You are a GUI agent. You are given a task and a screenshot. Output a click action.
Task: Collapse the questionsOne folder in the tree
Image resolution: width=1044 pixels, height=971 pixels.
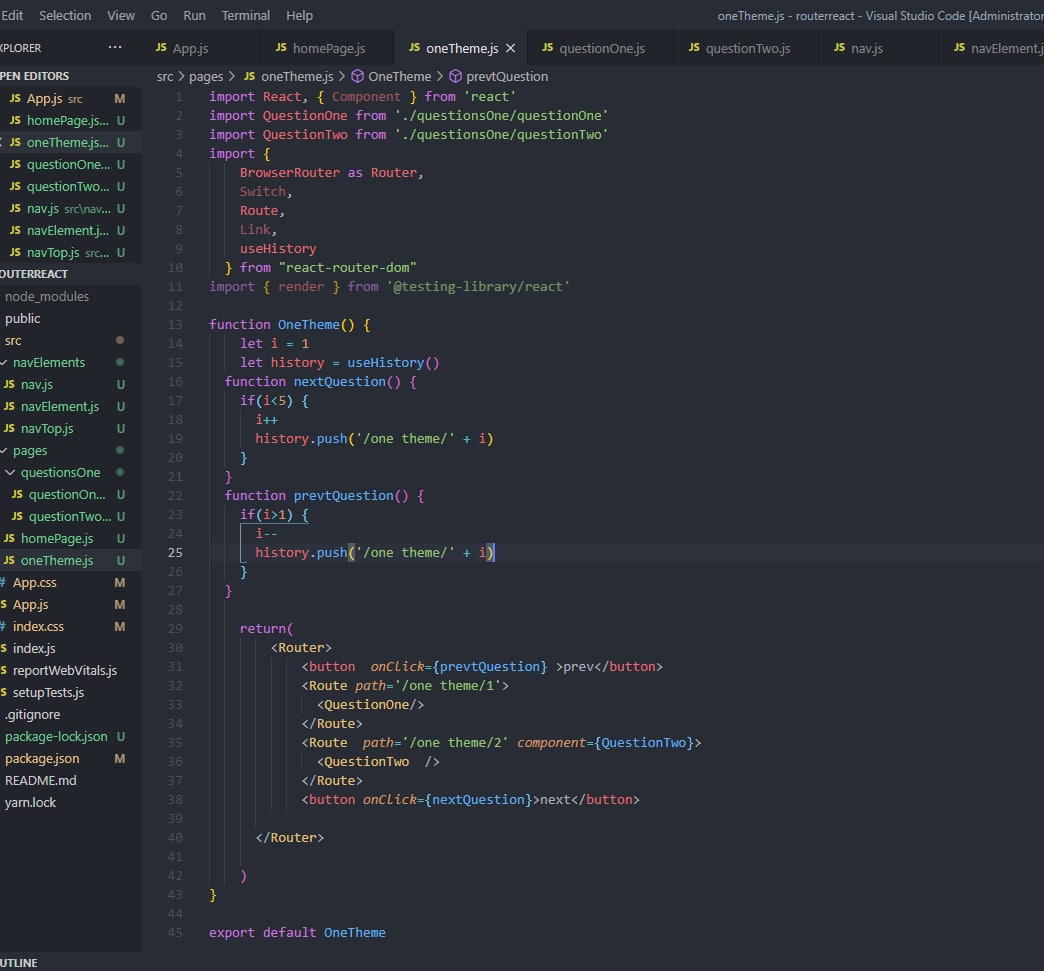pyautogui.click(x=10, y=472)
